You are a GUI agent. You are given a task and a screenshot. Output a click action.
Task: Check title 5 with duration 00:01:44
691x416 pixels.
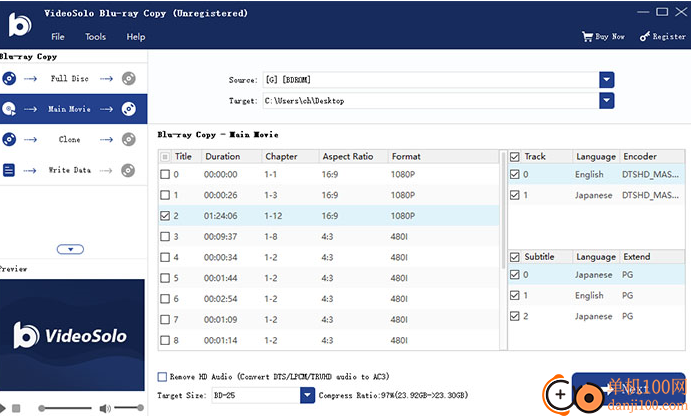coord(165,278)
